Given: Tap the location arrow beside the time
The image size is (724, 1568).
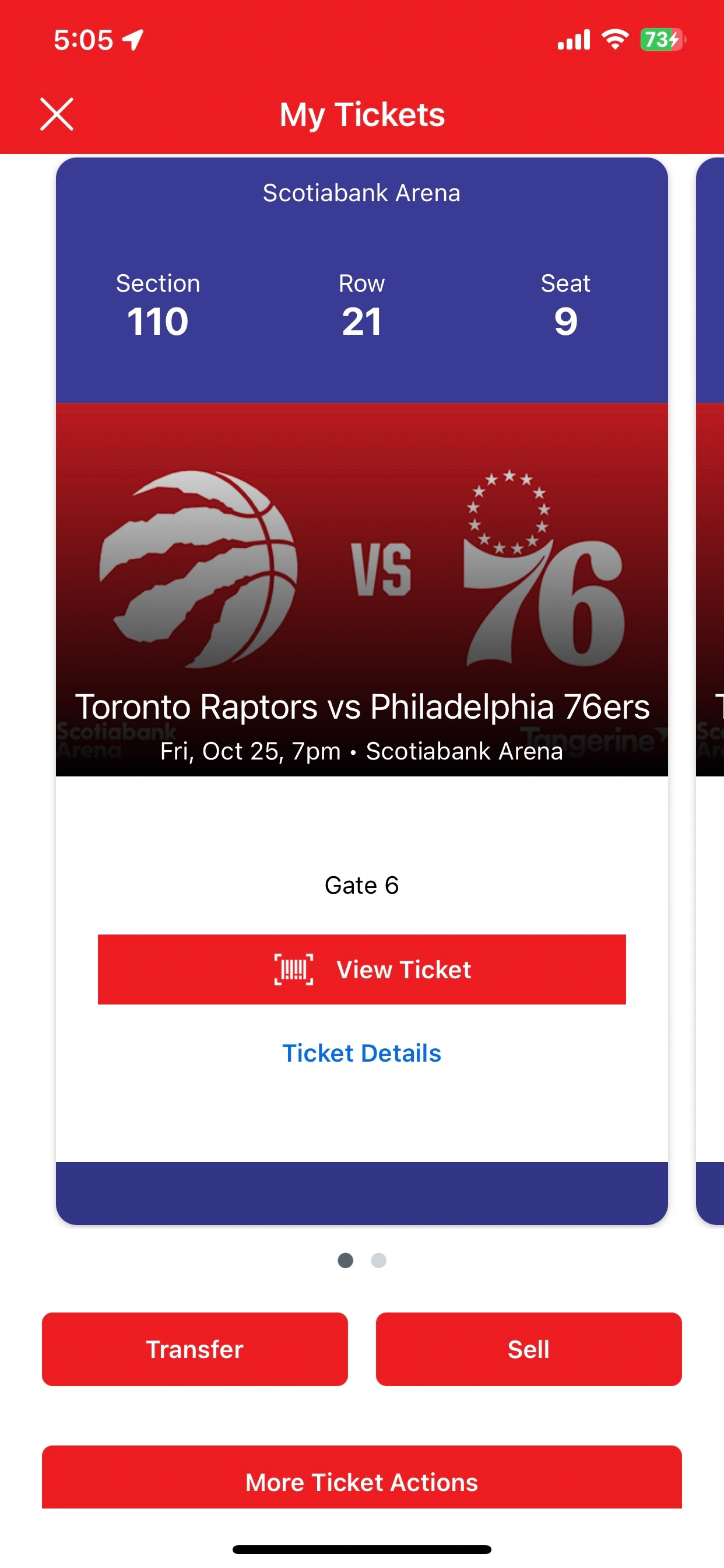Looking at the screenshot, I should point(133,40).
